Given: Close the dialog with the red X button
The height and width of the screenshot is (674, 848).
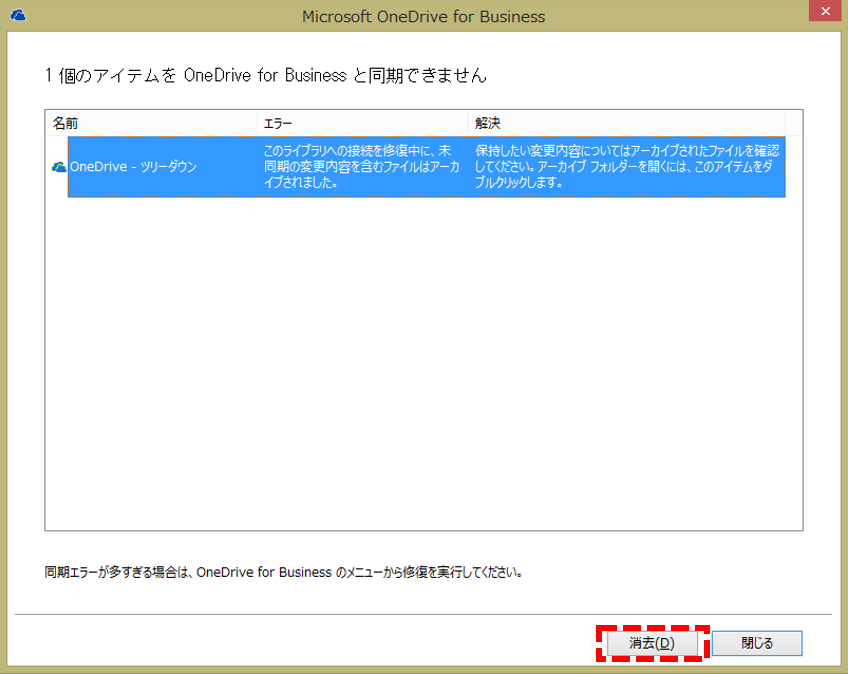Looking at the screenshot, I should [825, 11].
